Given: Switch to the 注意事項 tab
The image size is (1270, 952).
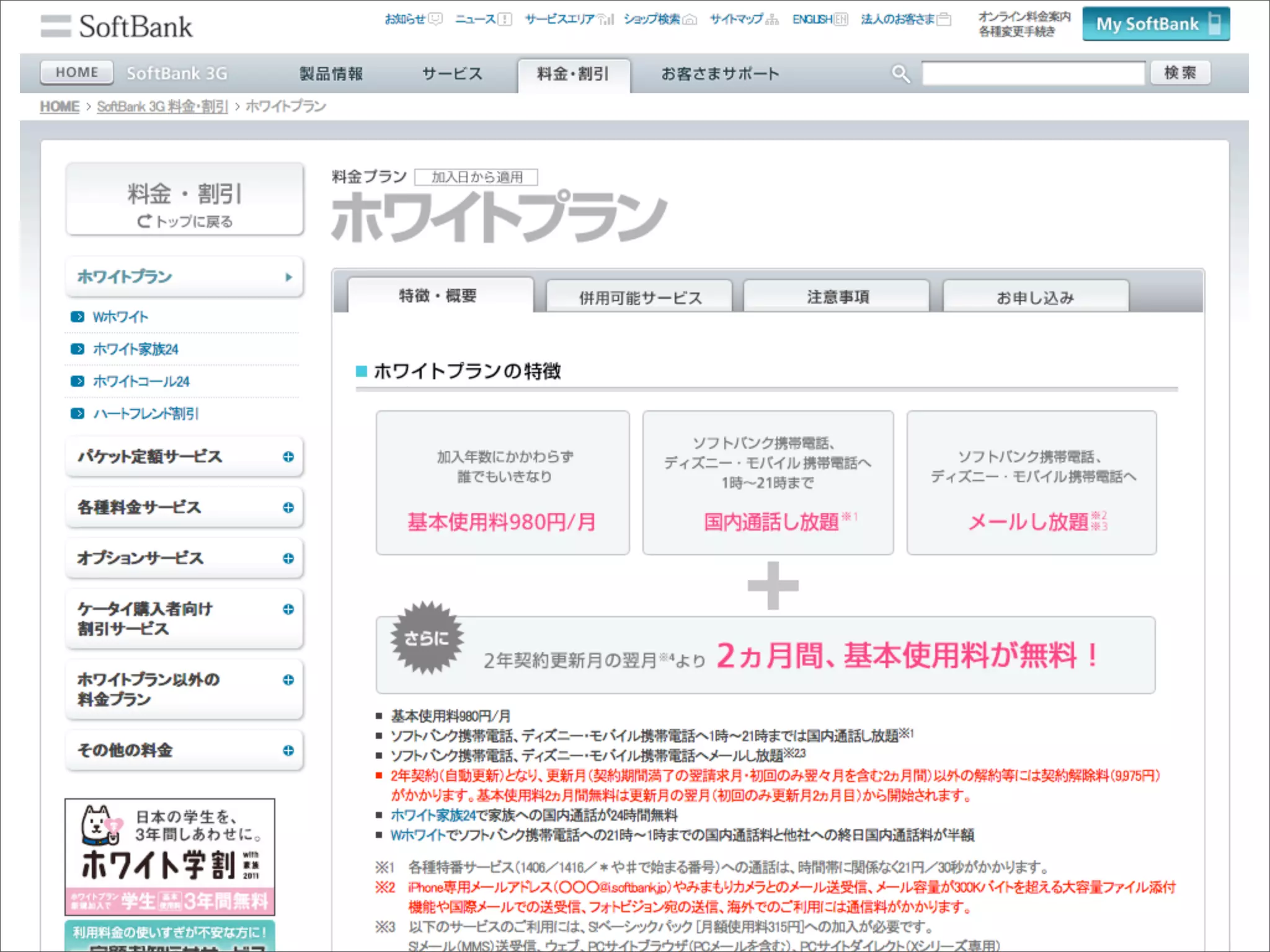Looking at the screenshot, I should pos(837,297).
